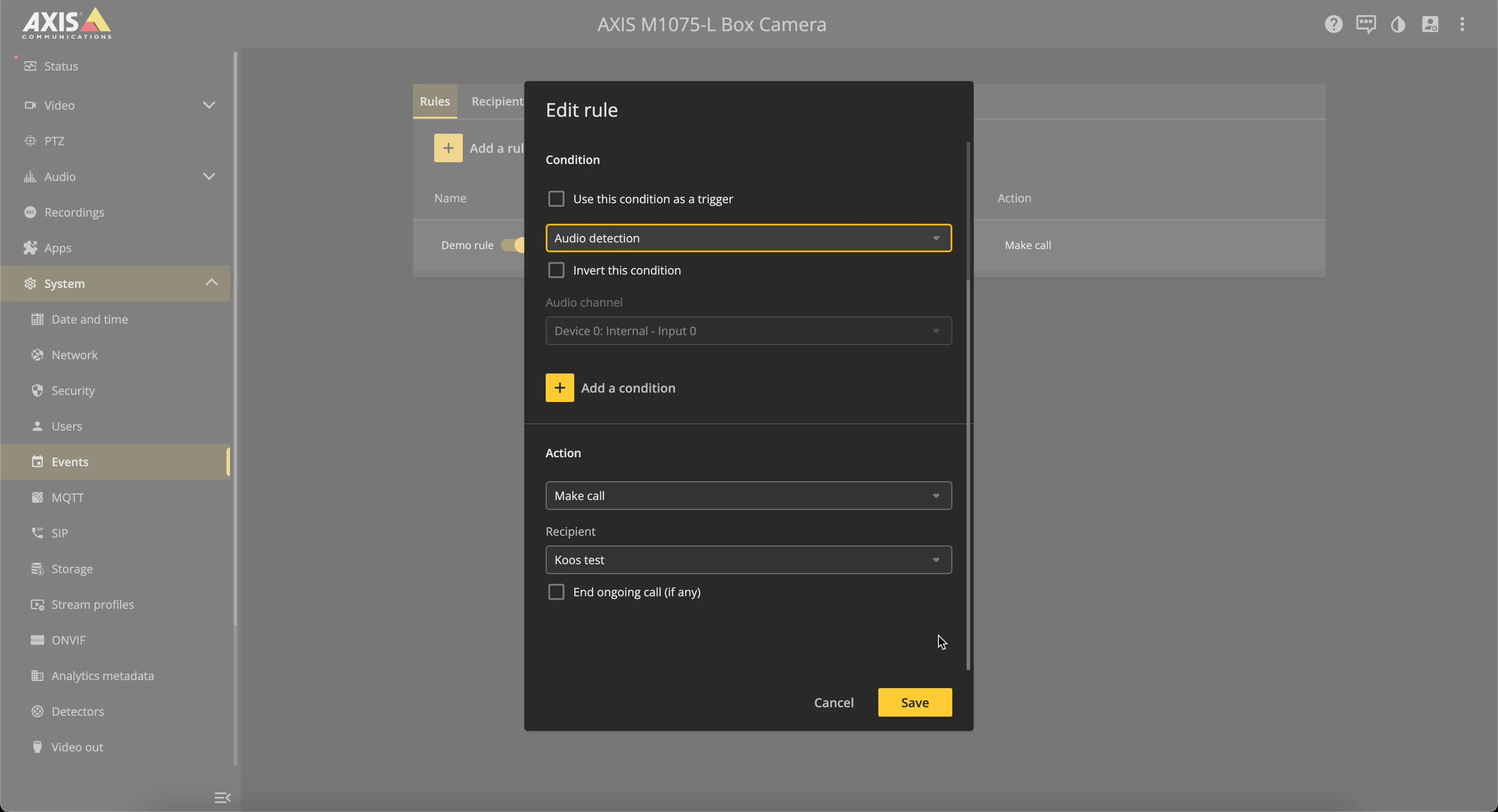
Task: Check End ongoing call (if any)
Action: (556, 592)
